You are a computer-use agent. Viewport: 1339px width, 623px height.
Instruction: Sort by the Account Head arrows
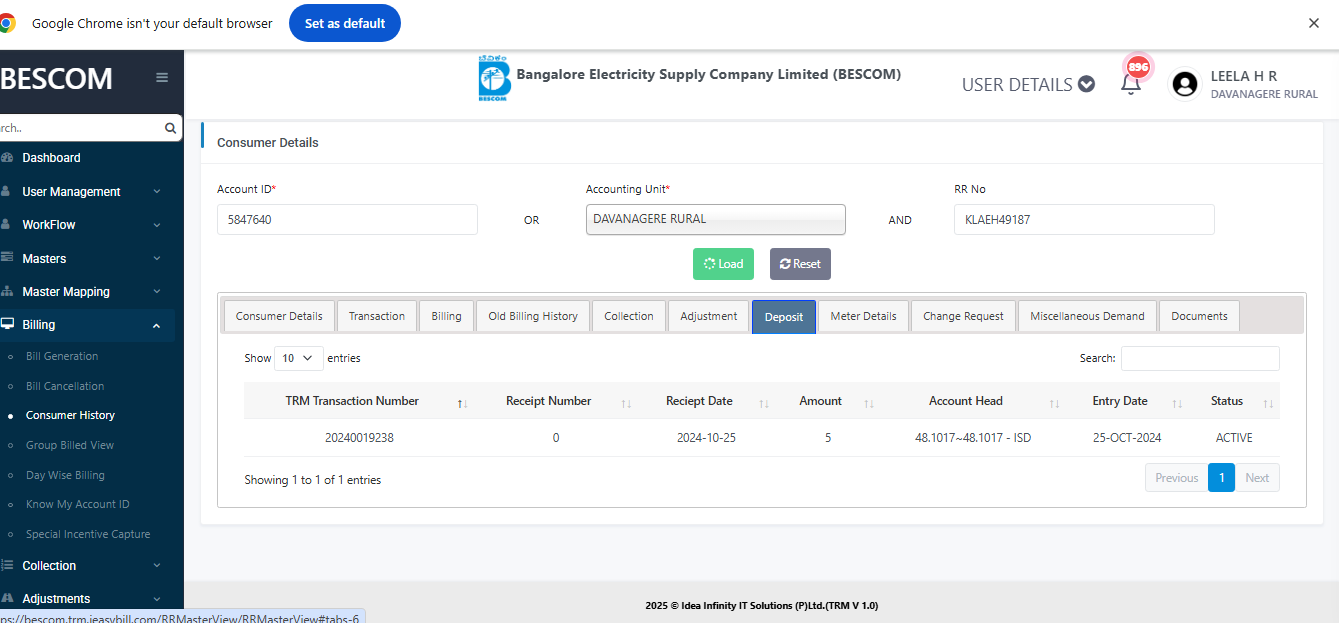(x=1054, y=403)
